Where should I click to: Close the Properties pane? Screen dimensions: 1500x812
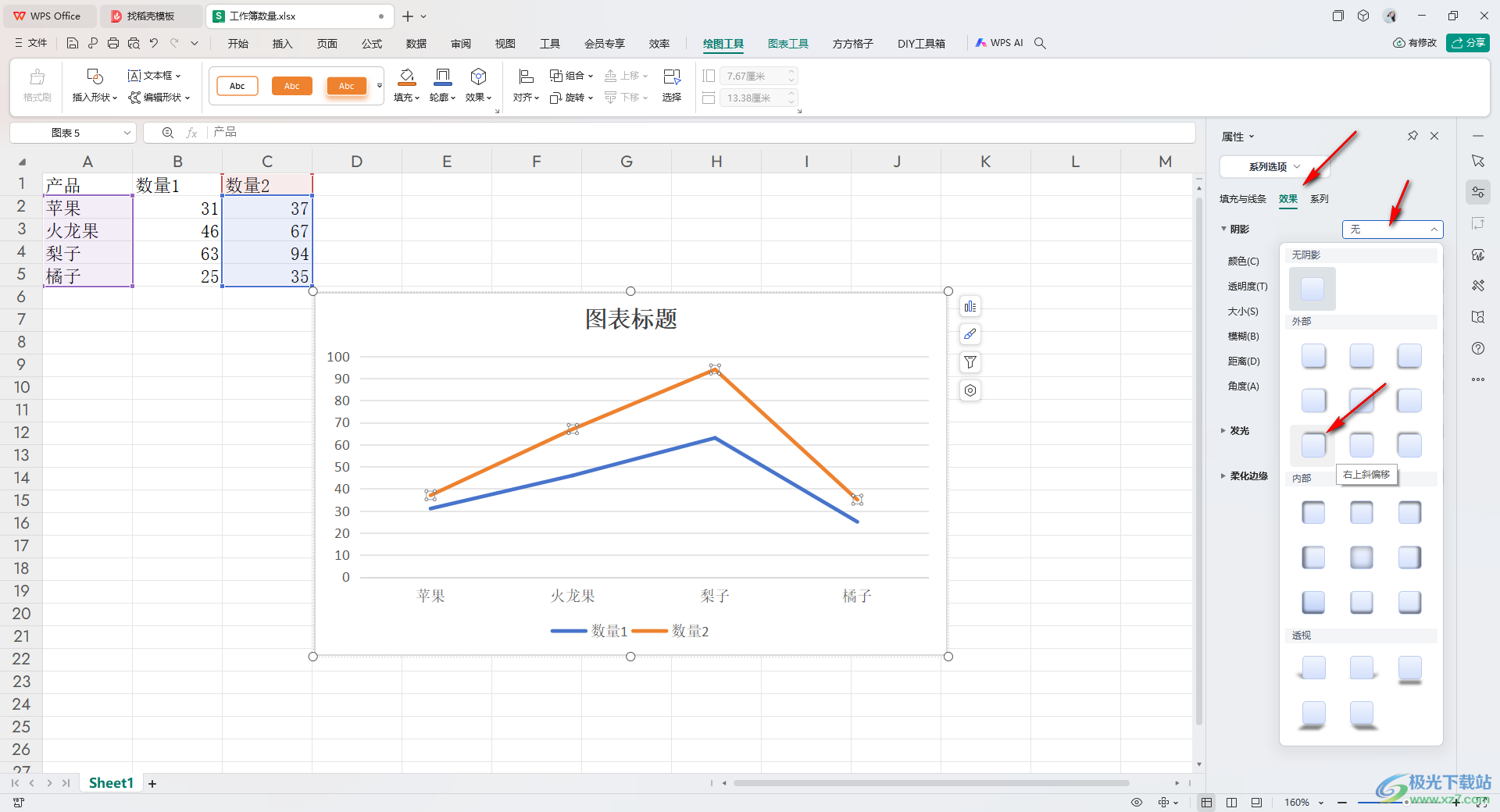(x=1434, y=136)
